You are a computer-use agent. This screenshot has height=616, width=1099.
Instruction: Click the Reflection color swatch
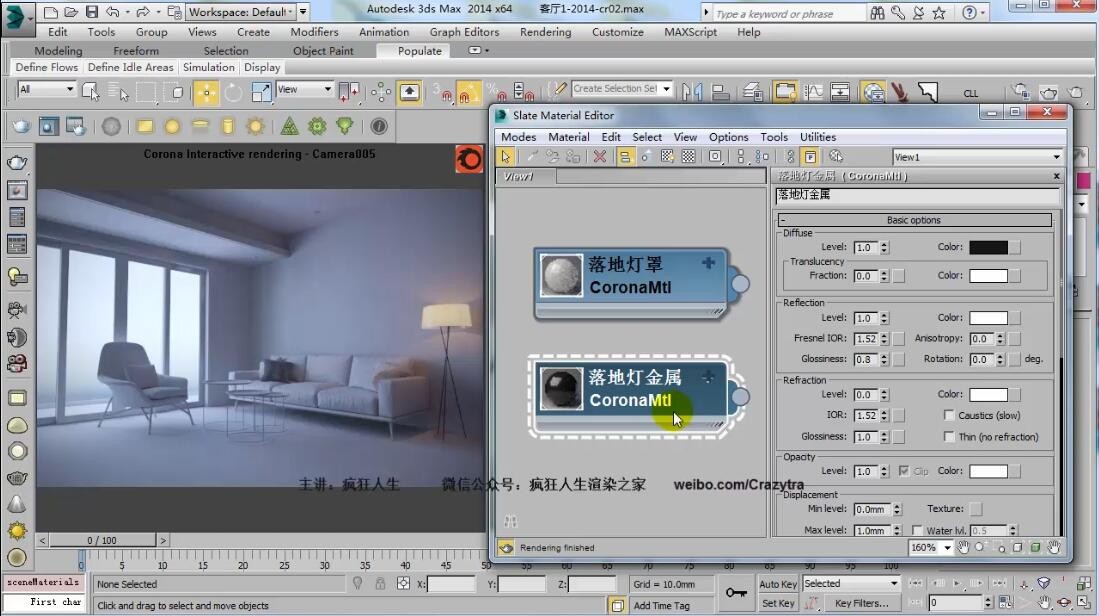988,318
